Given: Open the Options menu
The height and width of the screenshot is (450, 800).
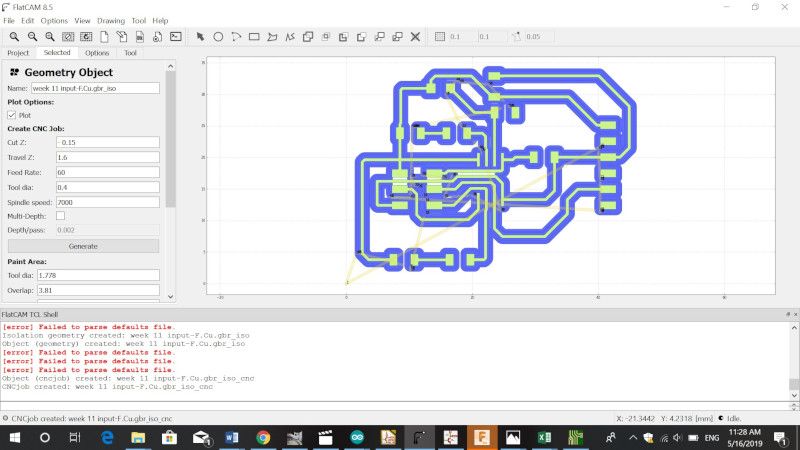Looking at the screenshot, I should tap(54, 21).
